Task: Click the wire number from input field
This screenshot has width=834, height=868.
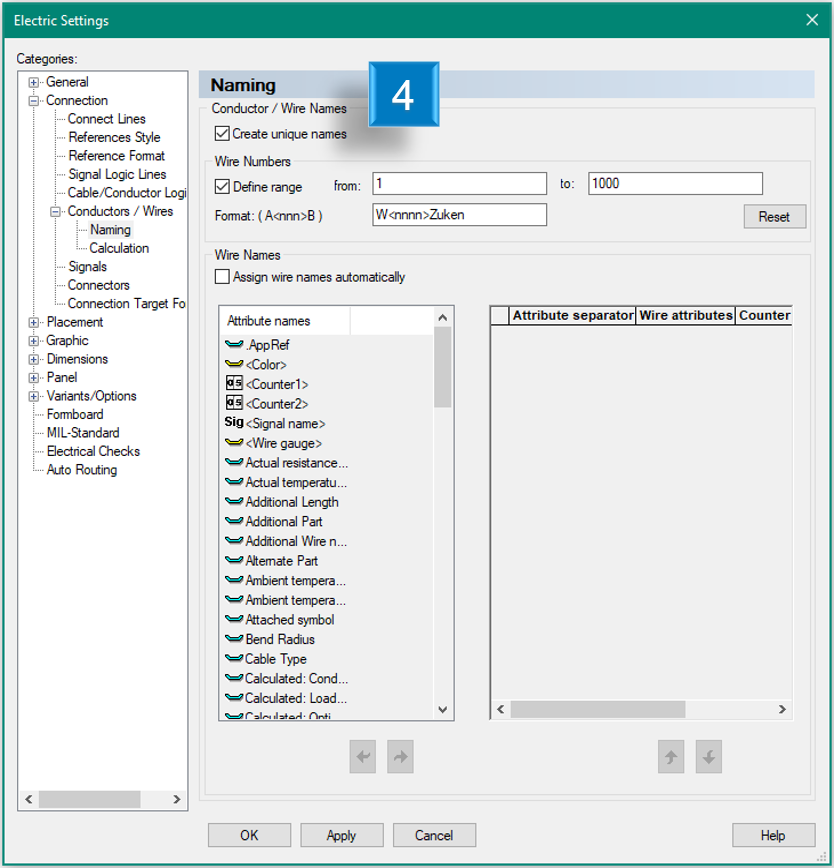Action: tap(459, 184)
